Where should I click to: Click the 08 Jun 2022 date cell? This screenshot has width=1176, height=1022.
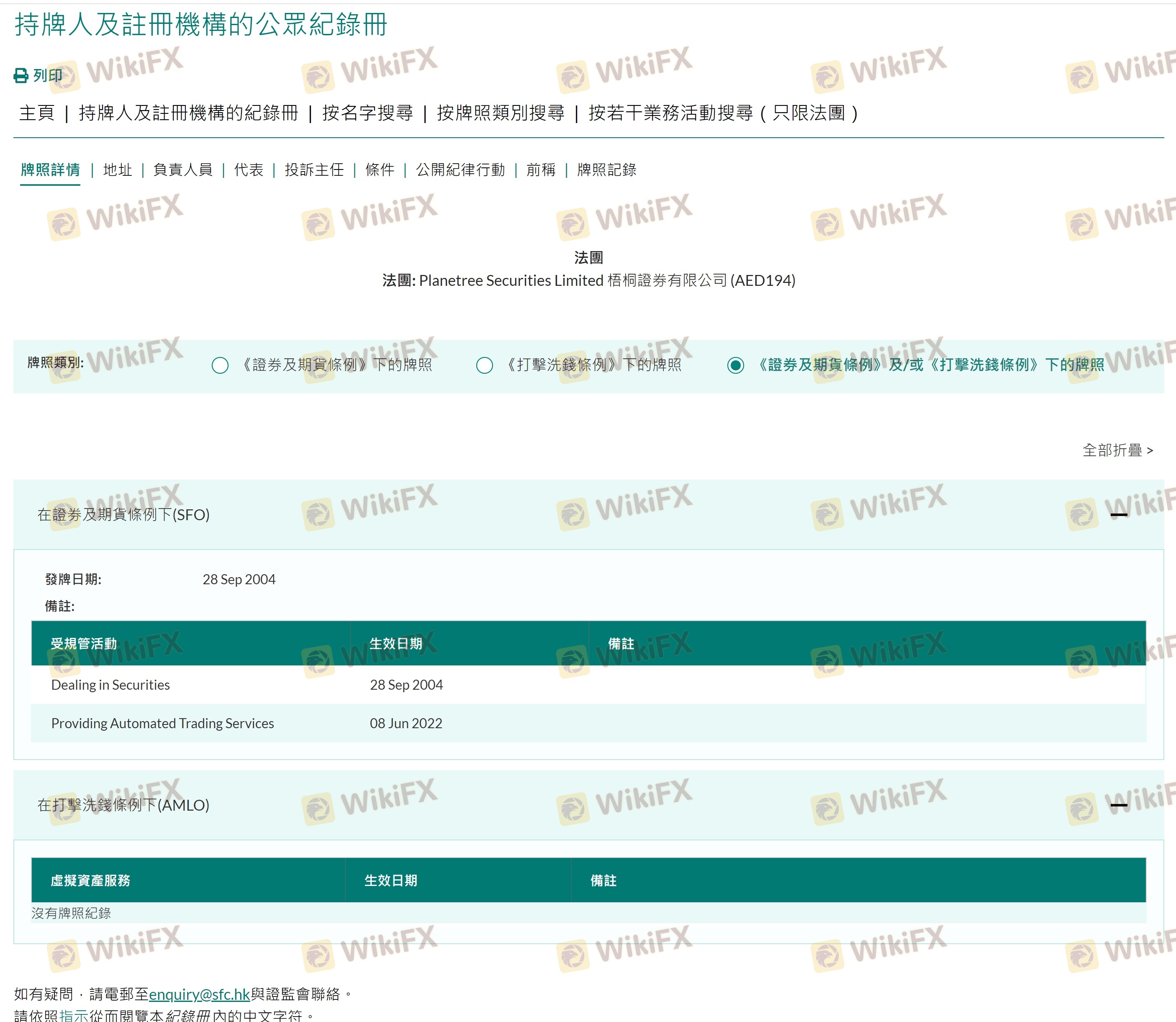coord(406,723)
